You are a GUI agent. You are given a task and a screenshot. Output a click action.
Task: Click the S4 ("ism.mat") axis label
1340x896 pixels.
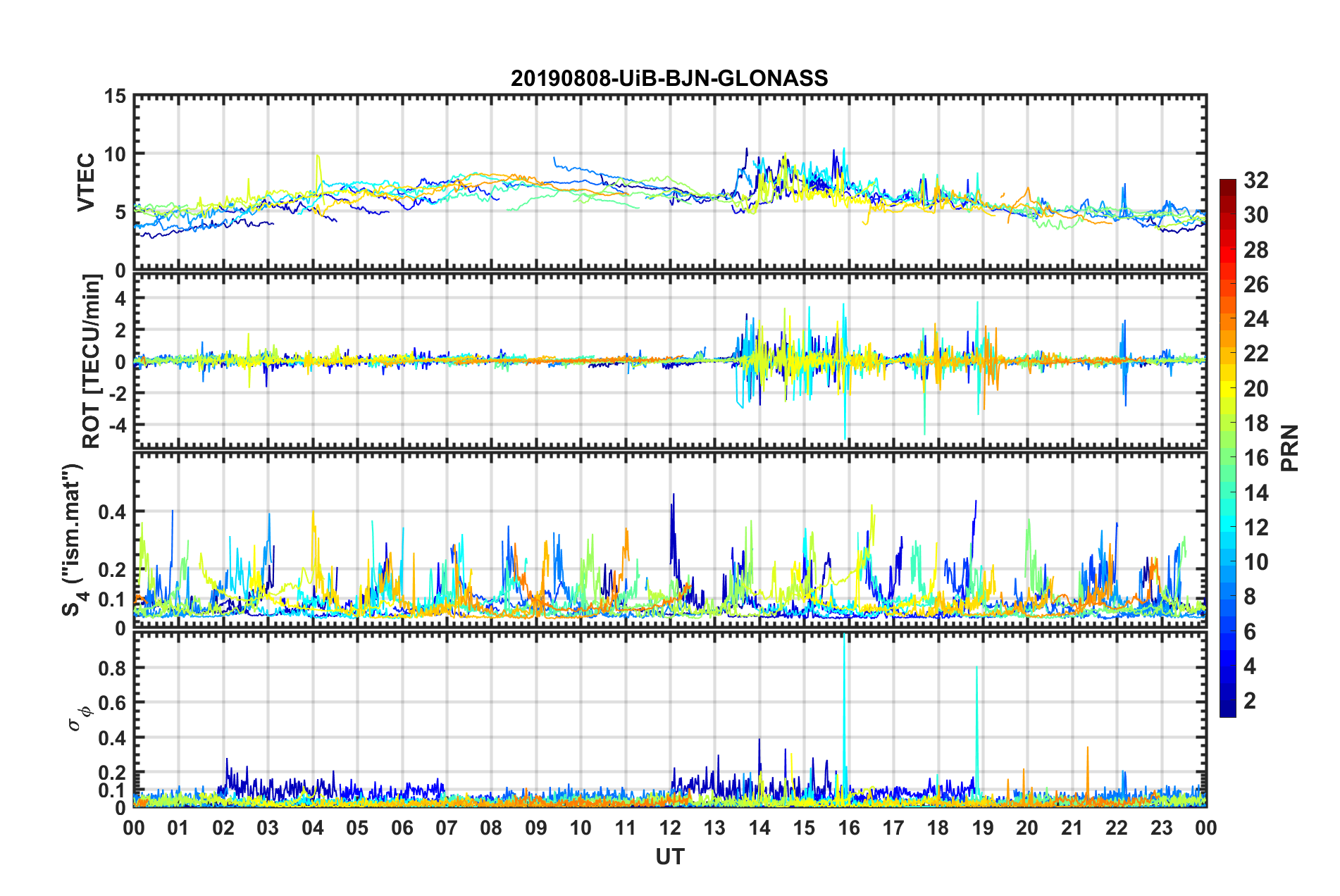coord(73,540)
